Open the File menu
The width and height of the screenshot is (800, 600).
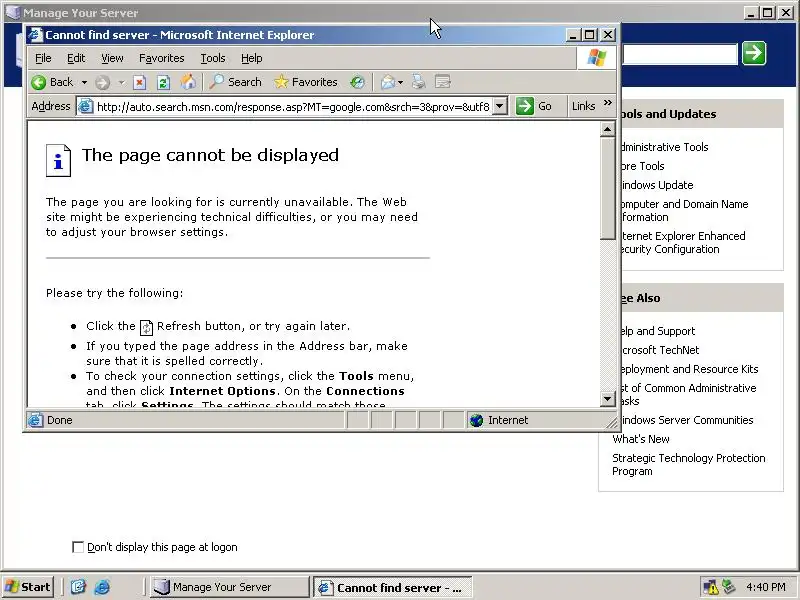click(43, 58)
